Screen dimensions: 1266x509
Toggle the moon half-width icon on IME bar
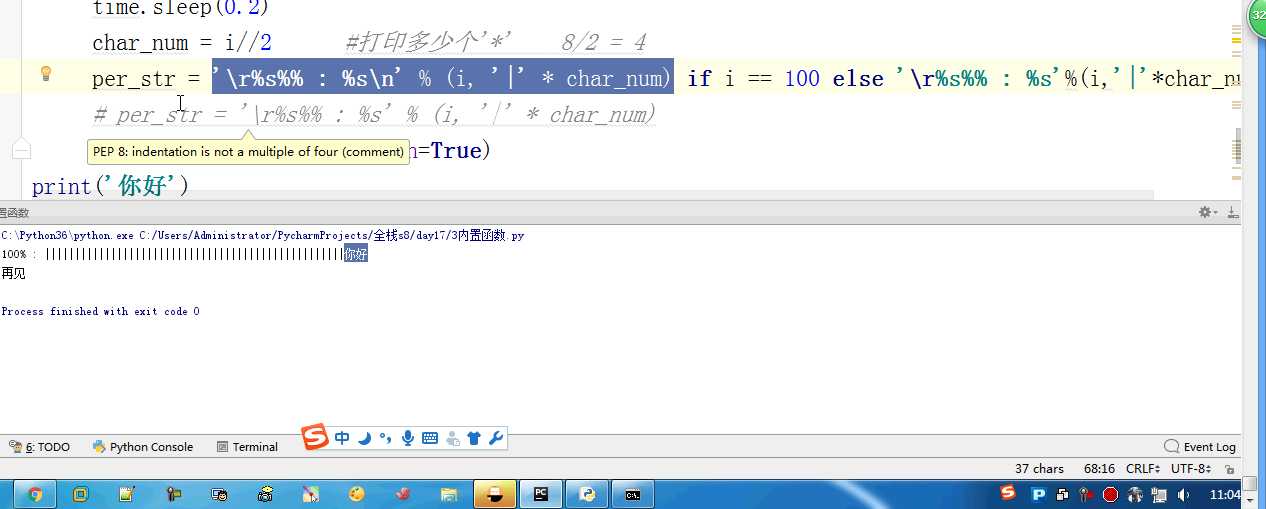(x=365, y=438)
